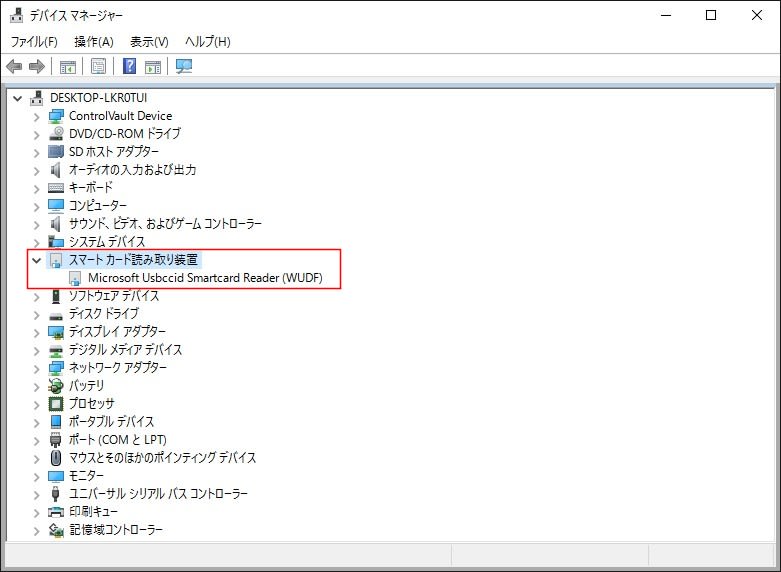The width and height of the screenshot is (781, 572).
Task: Expand the ネットワーク アダプター category
Action: (36, 368)
